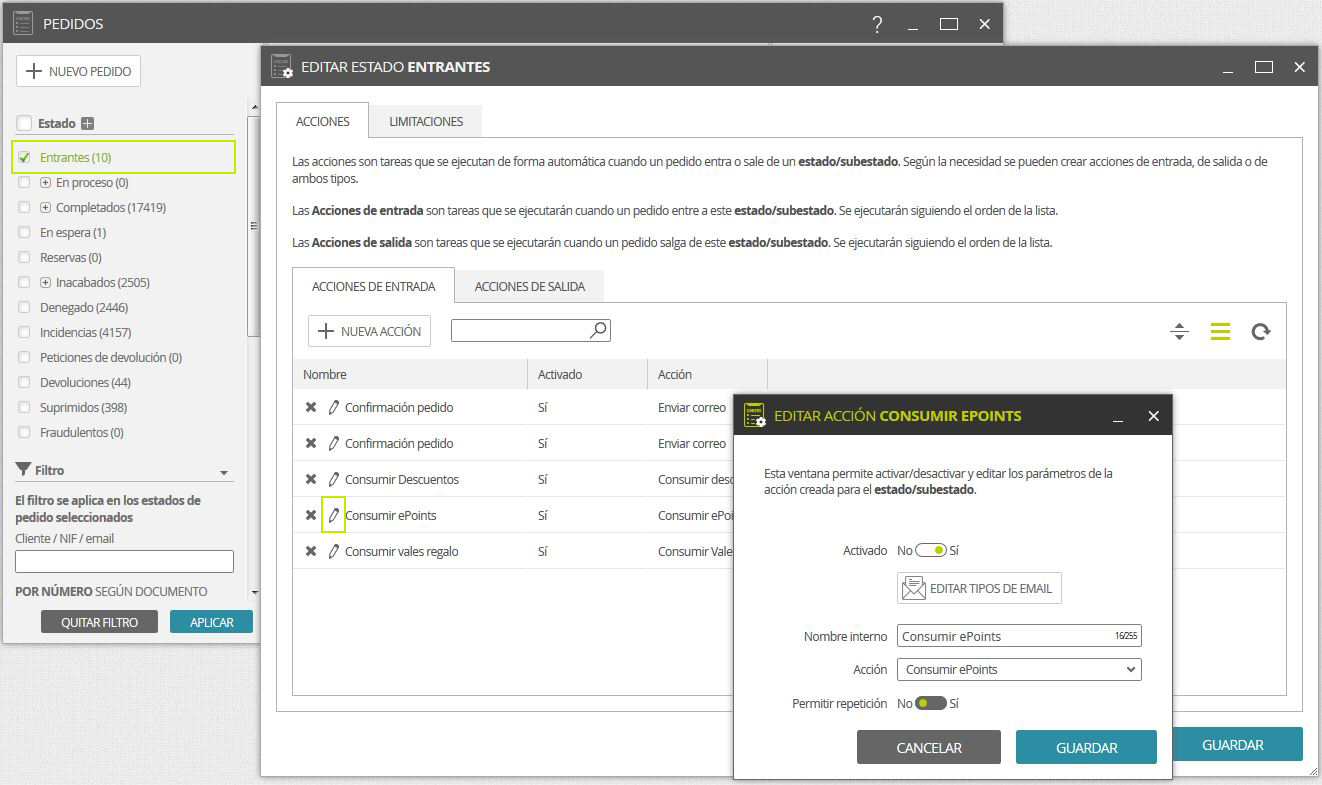Open the Acciones tab

click(x=322, y=121)
